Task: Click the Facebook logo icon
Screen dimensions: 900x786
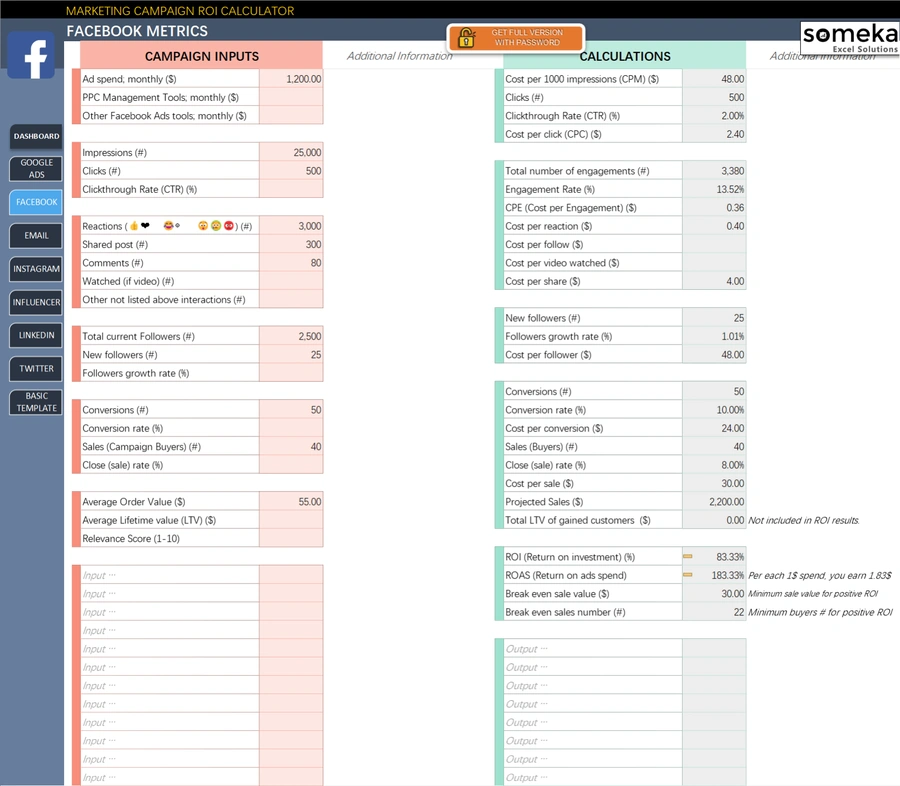Action: click(x=31, y=55)
